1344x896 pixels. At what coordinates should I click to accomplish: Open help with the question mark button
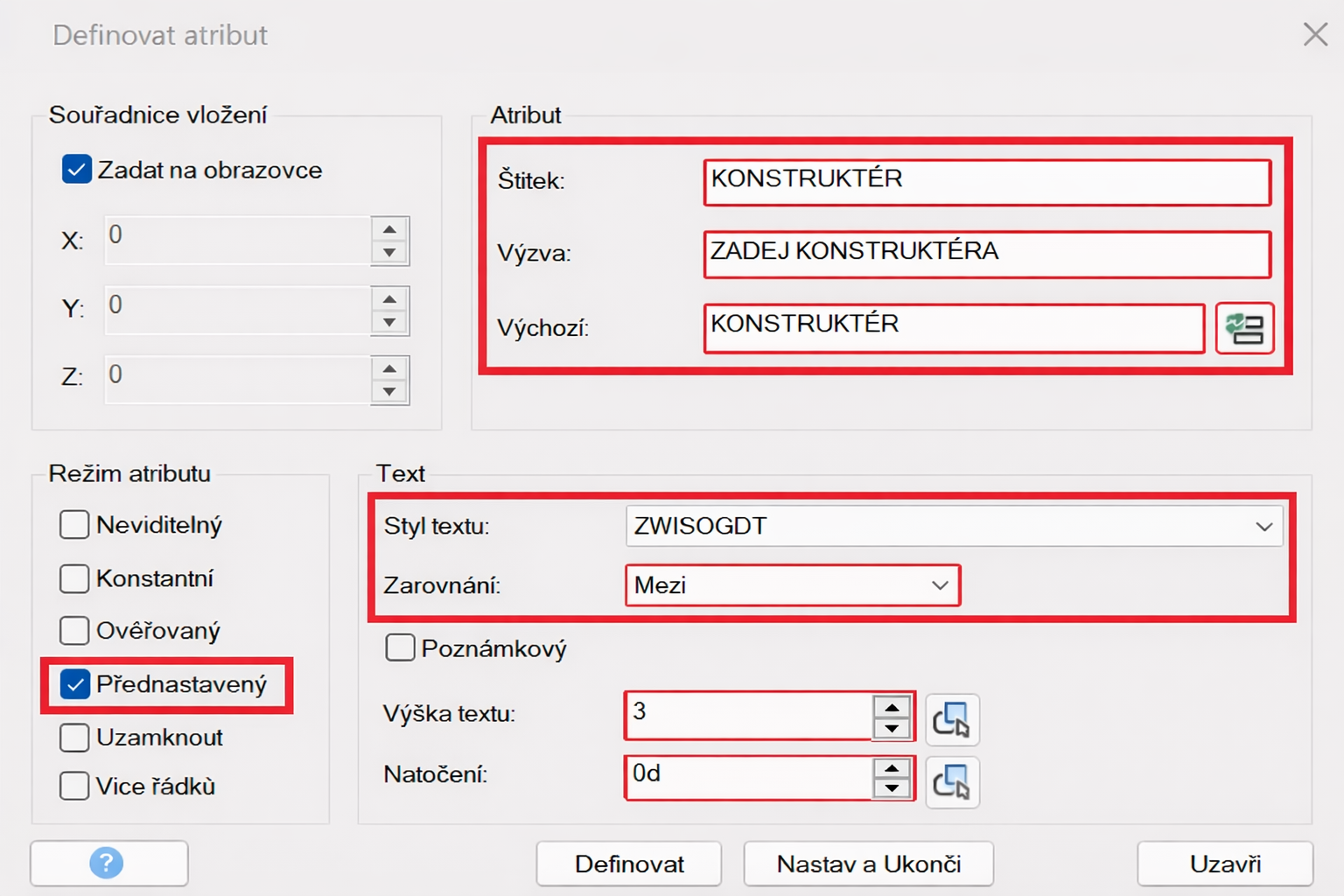108,864
